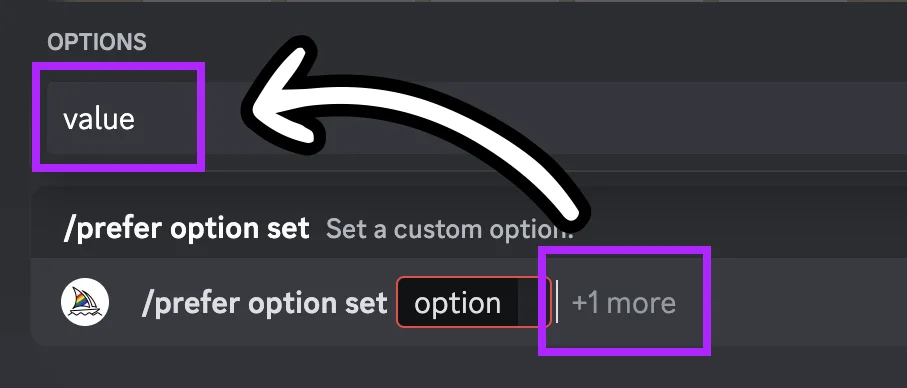Click the Midjourney sailboat bot avatar
Image resolution: width=907 pixels, height=388 pixels.
click(x=85, y=302)
